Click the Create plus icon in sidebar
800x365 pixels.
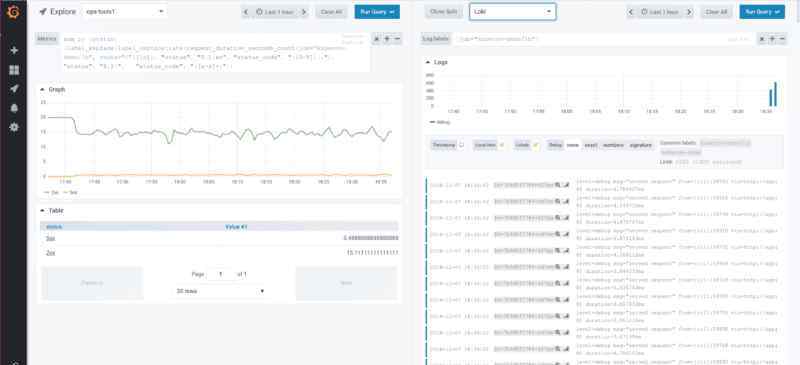tap(14, 50)
